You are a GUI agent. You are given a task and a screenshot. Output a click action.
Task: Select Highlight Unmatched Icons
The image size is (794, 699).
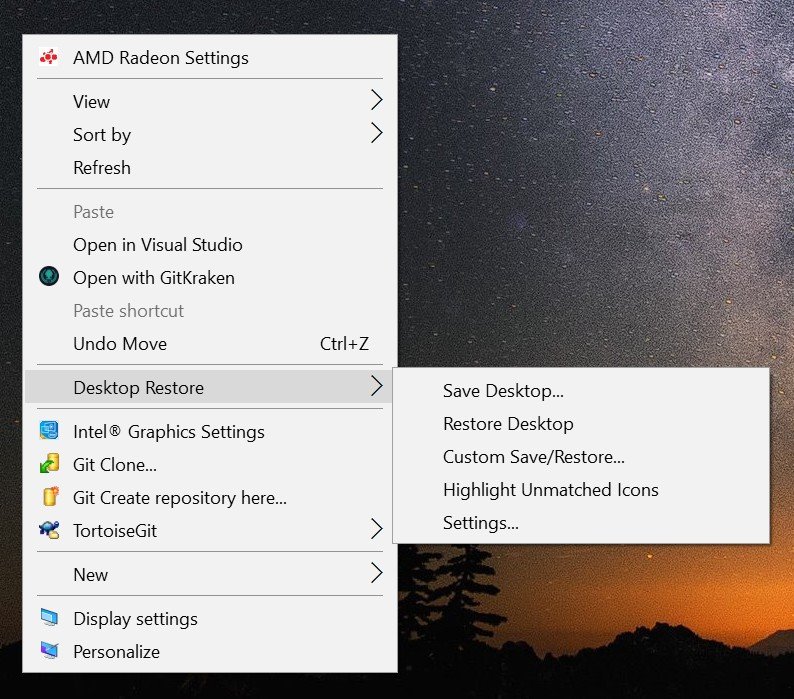[x=550, y=490]
